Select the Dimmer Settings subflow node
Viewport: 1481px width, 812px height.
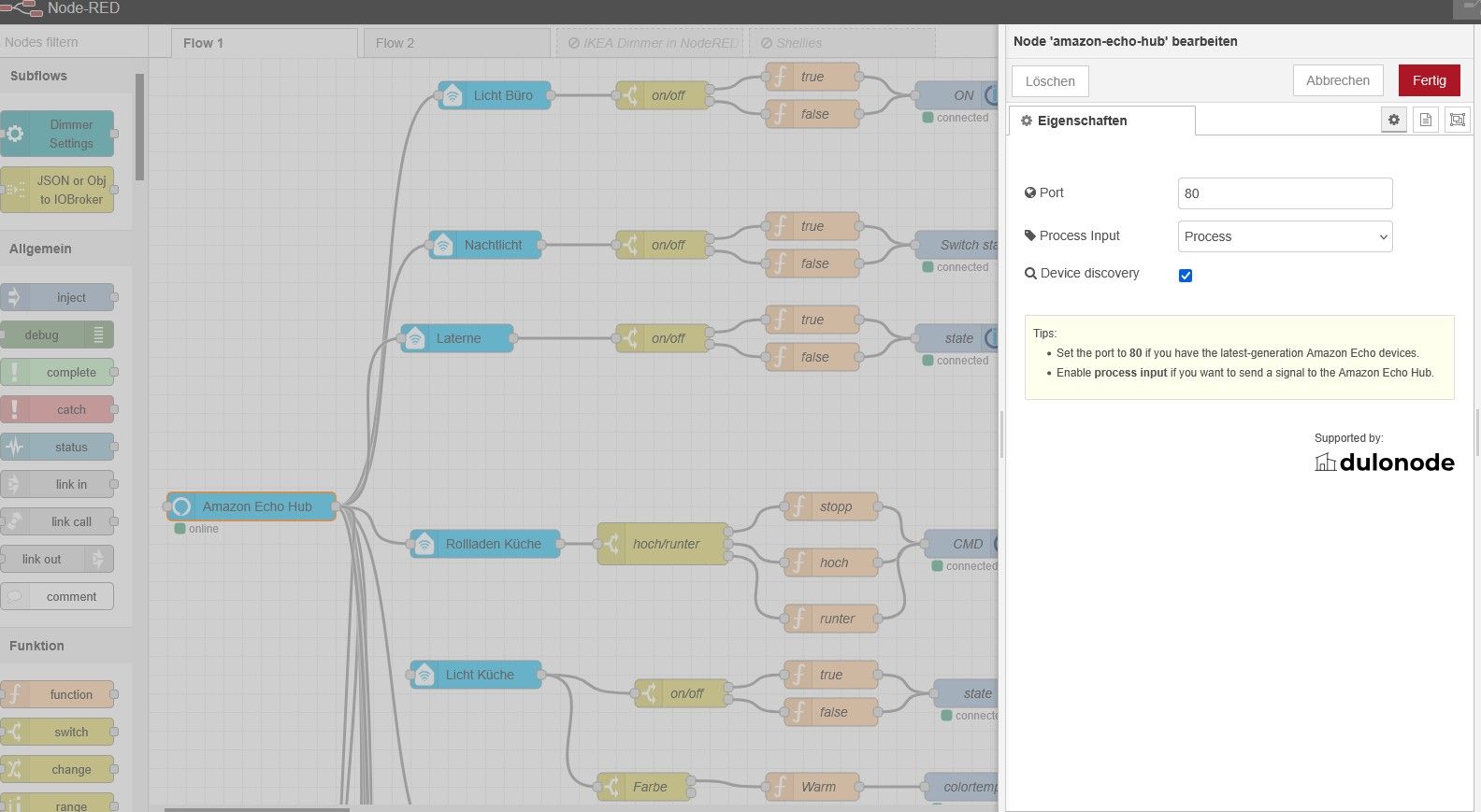(x=58, y=134)
